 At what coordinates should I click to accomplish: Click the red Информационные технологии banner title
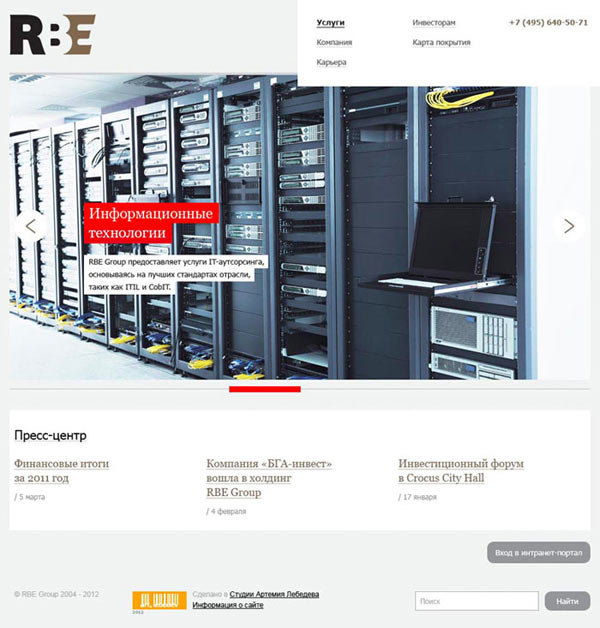(x=151, y=223)
